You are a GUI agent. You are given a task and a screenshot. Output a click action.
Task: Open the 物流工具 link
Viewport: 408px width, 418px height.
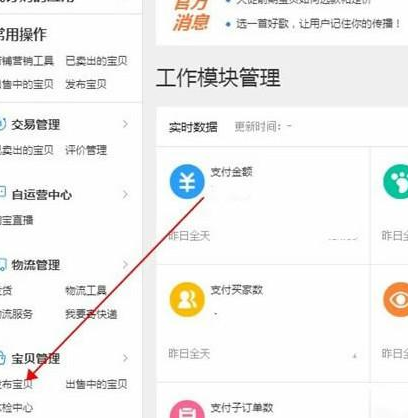click(x=86, y=290)
